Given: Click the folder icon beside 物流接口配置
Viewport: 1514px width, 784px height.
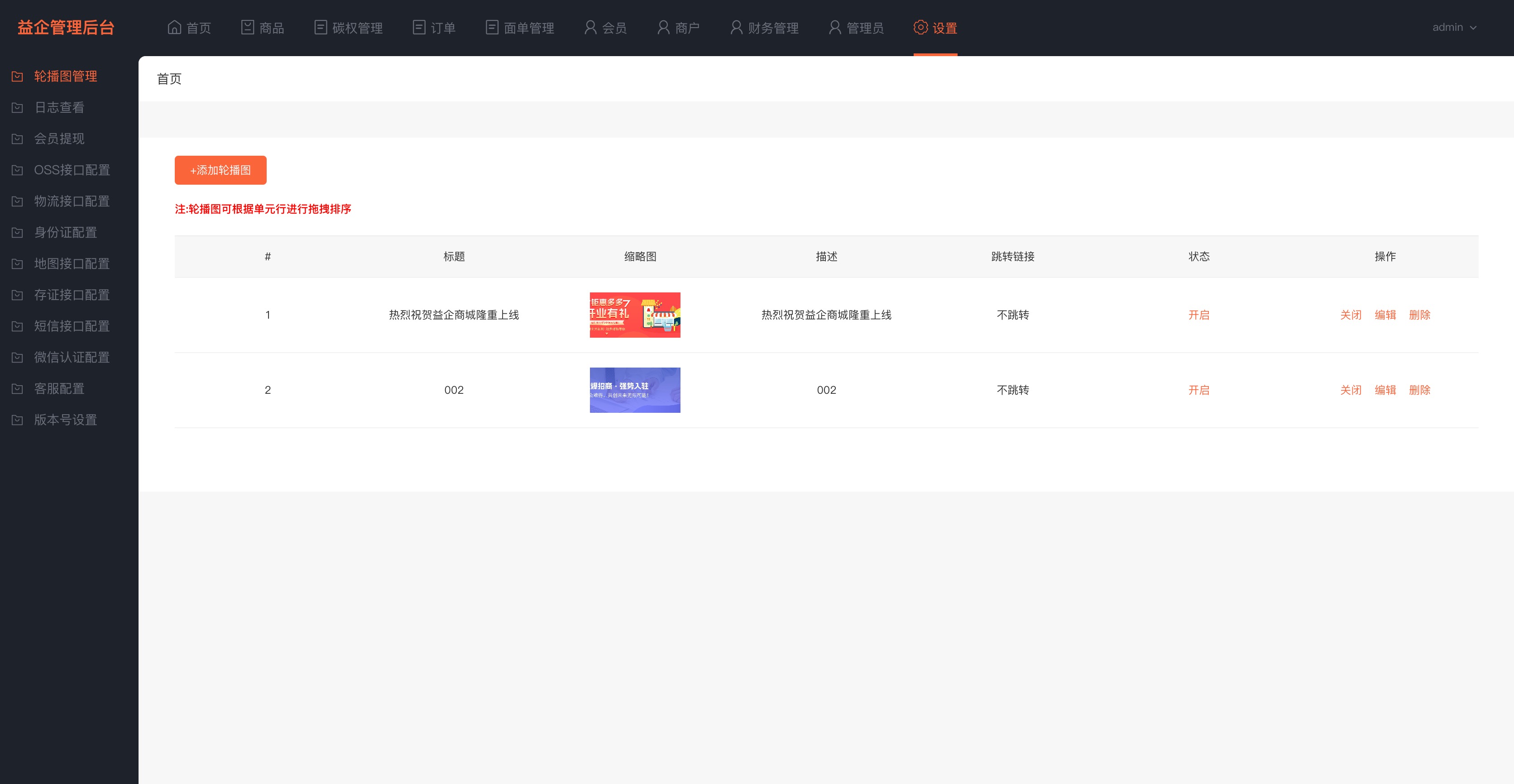Looking at the screenshot, I should click(x=18, y=201).
